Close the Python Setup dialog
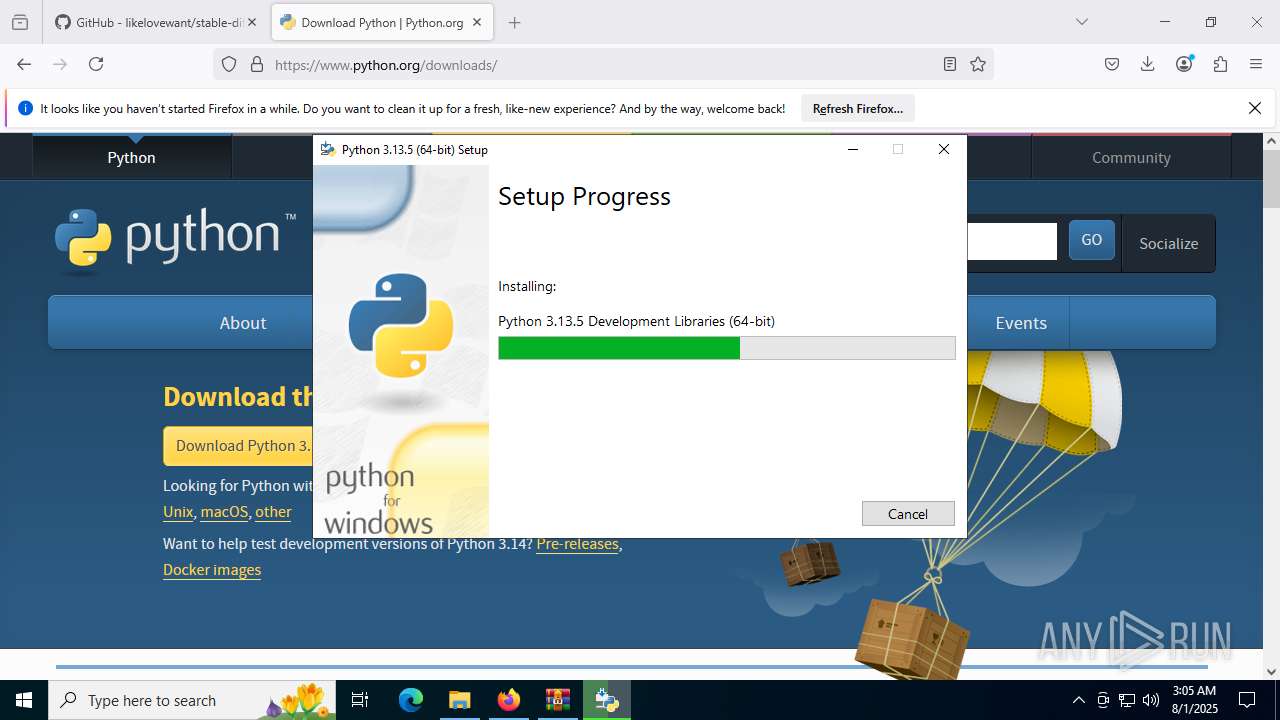 click(943, 149)
